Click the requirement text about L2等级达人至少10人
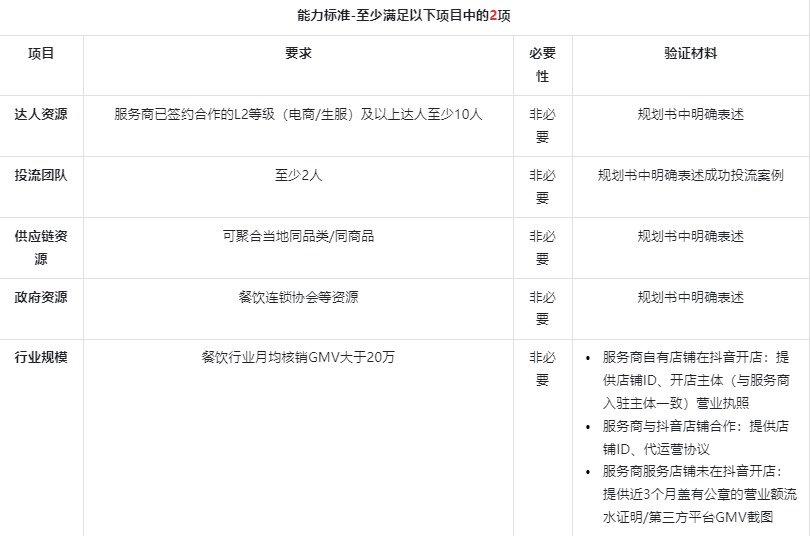Screen dimensions: 810x536 [x=298, y=114]
